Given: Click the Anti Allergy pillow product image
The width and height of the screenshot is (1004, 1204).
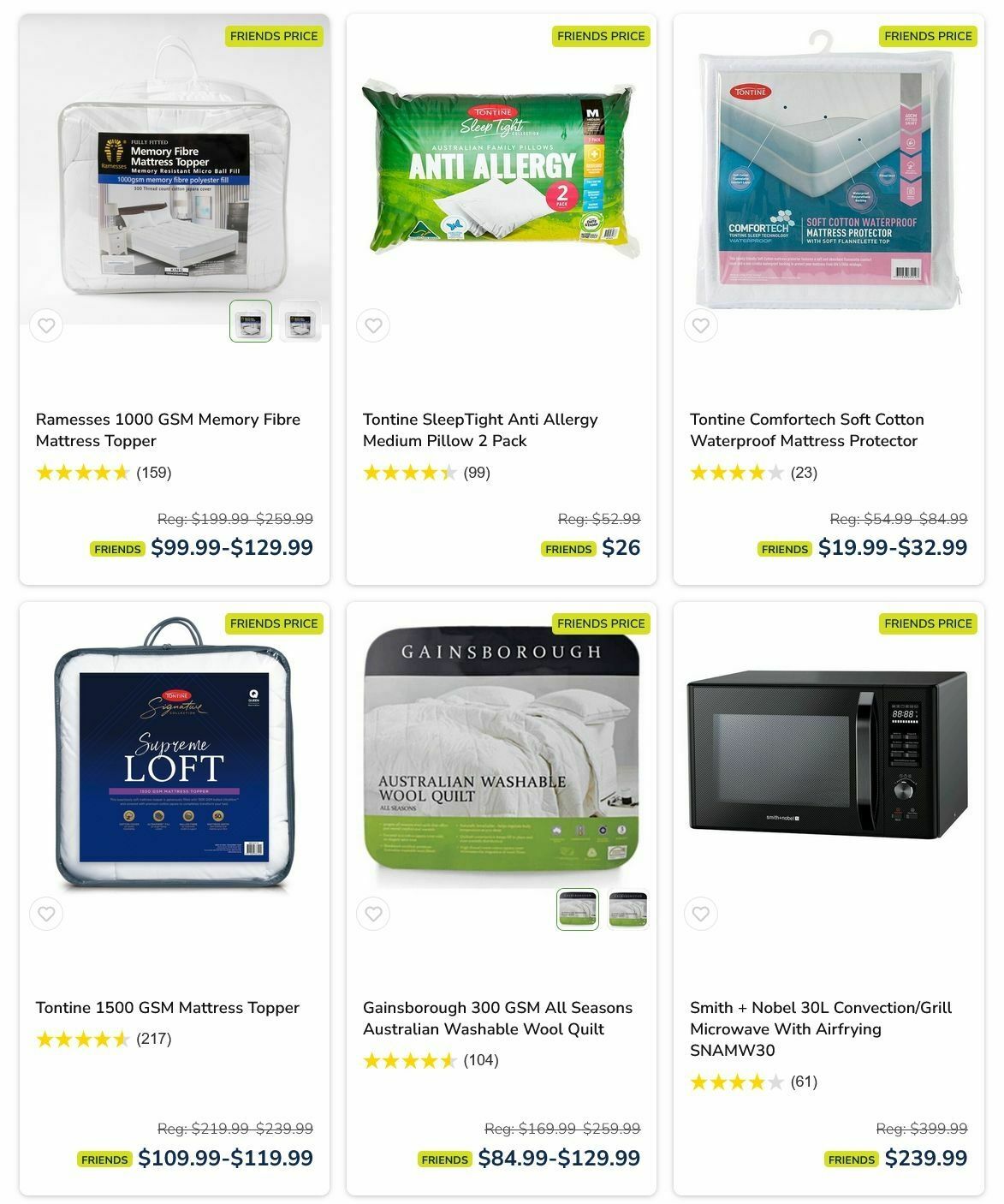Looking at the screenshot, I should tap(501, 169).
